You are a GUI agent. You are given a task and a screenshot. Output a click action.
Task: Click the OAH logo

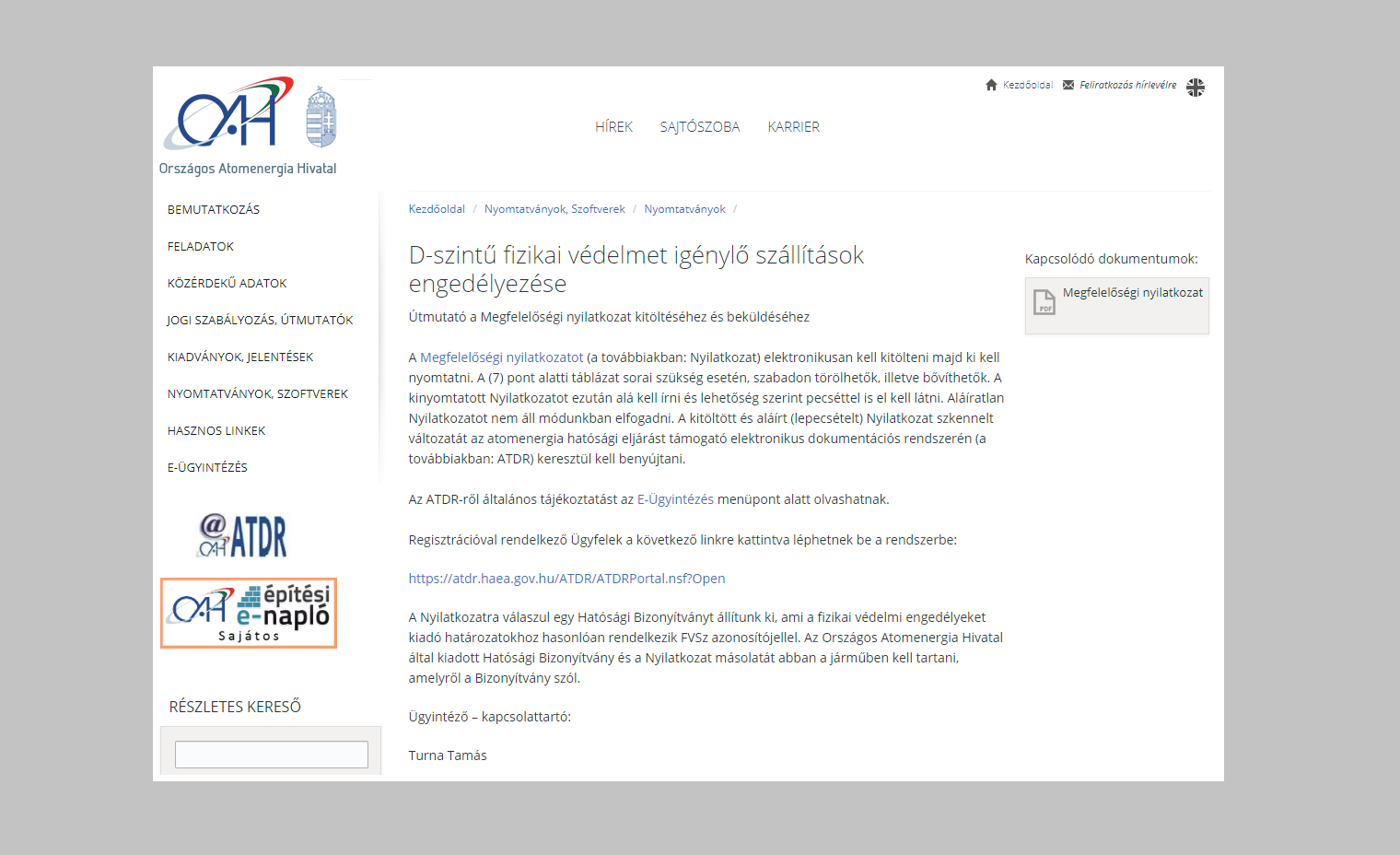point(229,113)
